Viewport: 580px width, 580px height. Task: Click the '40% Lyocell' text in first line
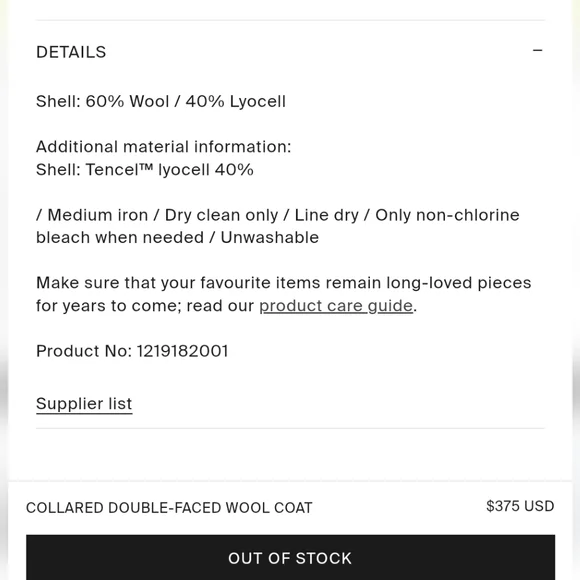[236, 101]
